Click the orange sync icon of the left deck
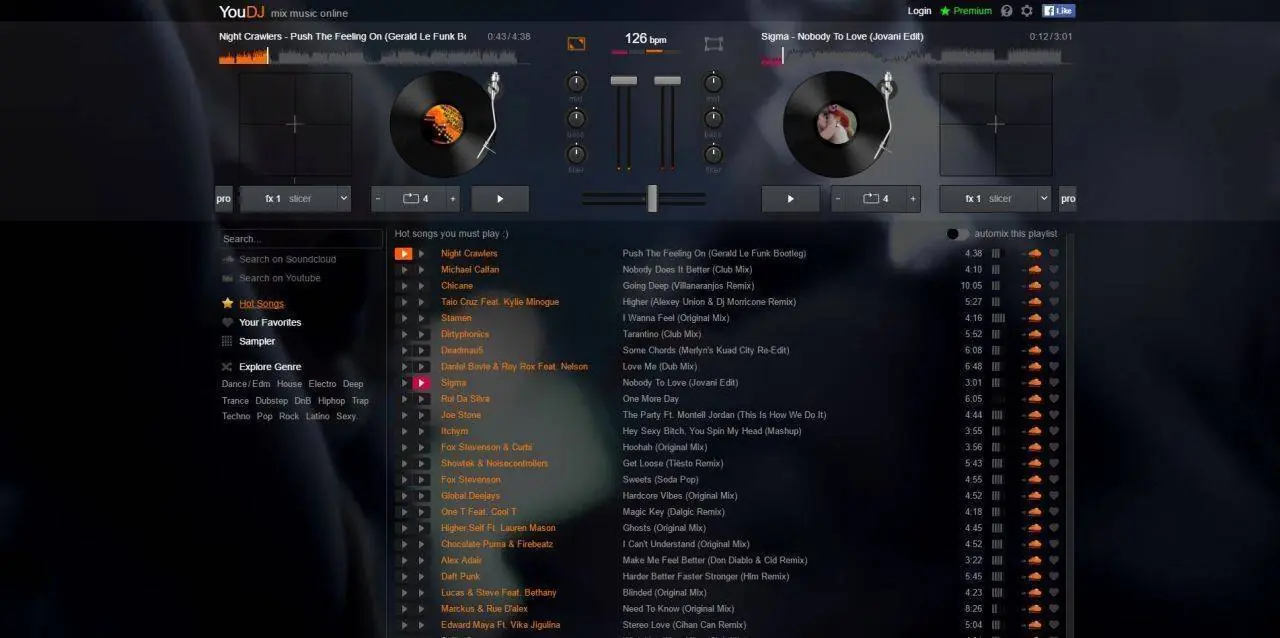The image size is (1280, 638). coord(576,43)
